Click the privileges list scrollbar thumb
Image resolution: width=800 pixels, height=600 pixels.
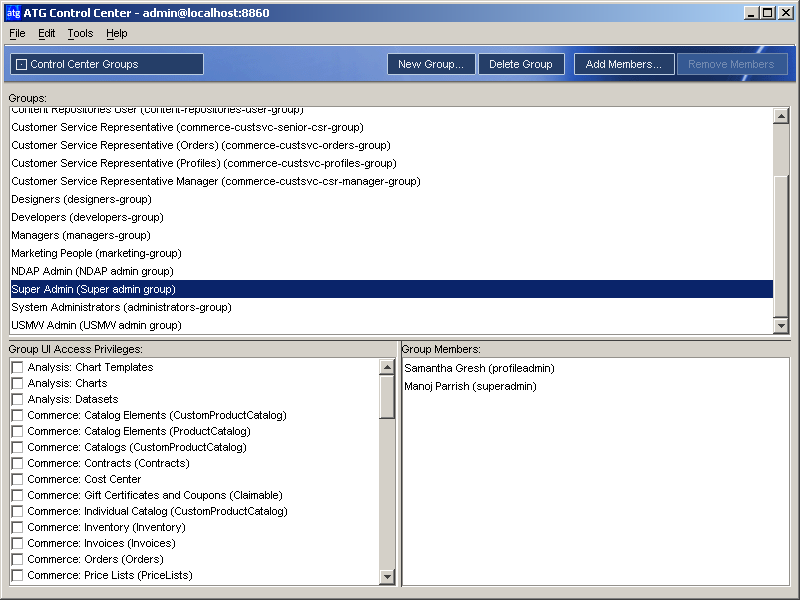tap(387, 397)
